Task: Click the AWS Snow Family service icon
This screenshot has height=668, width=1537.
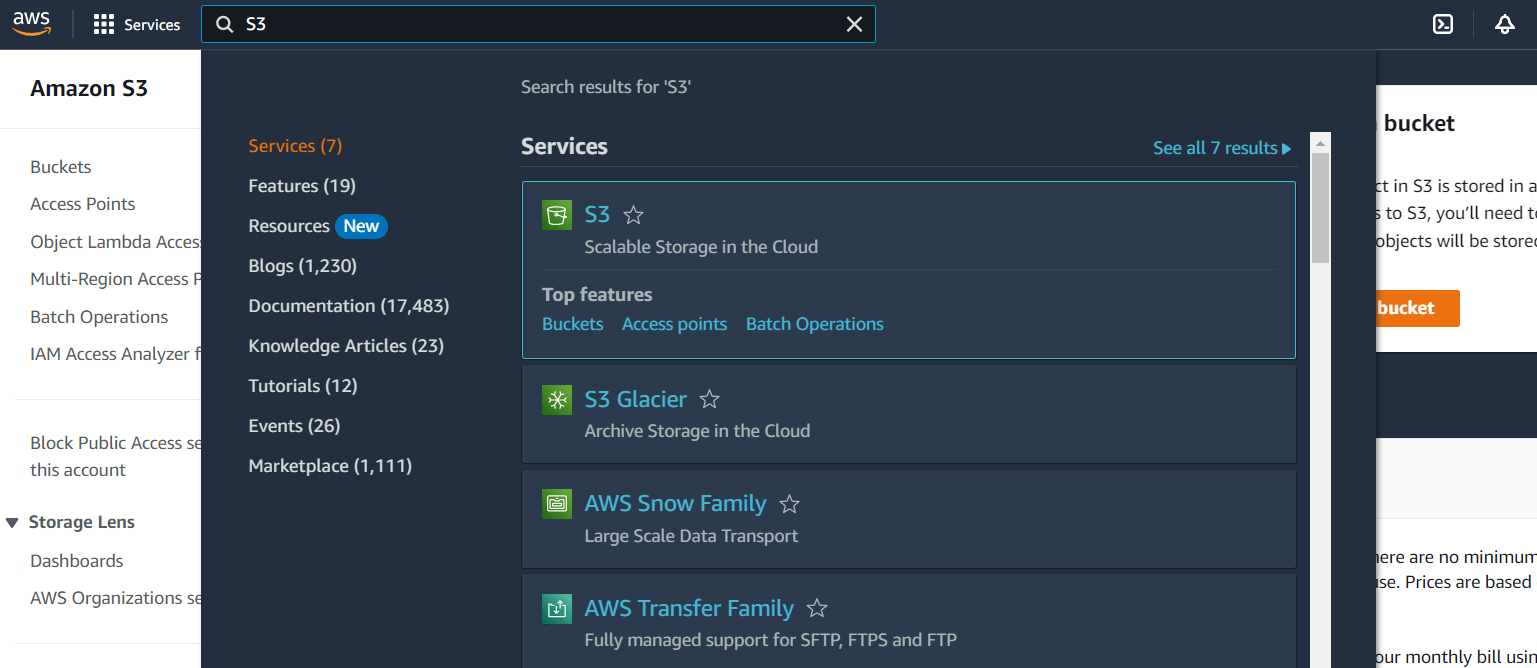Action: (557, 503)
